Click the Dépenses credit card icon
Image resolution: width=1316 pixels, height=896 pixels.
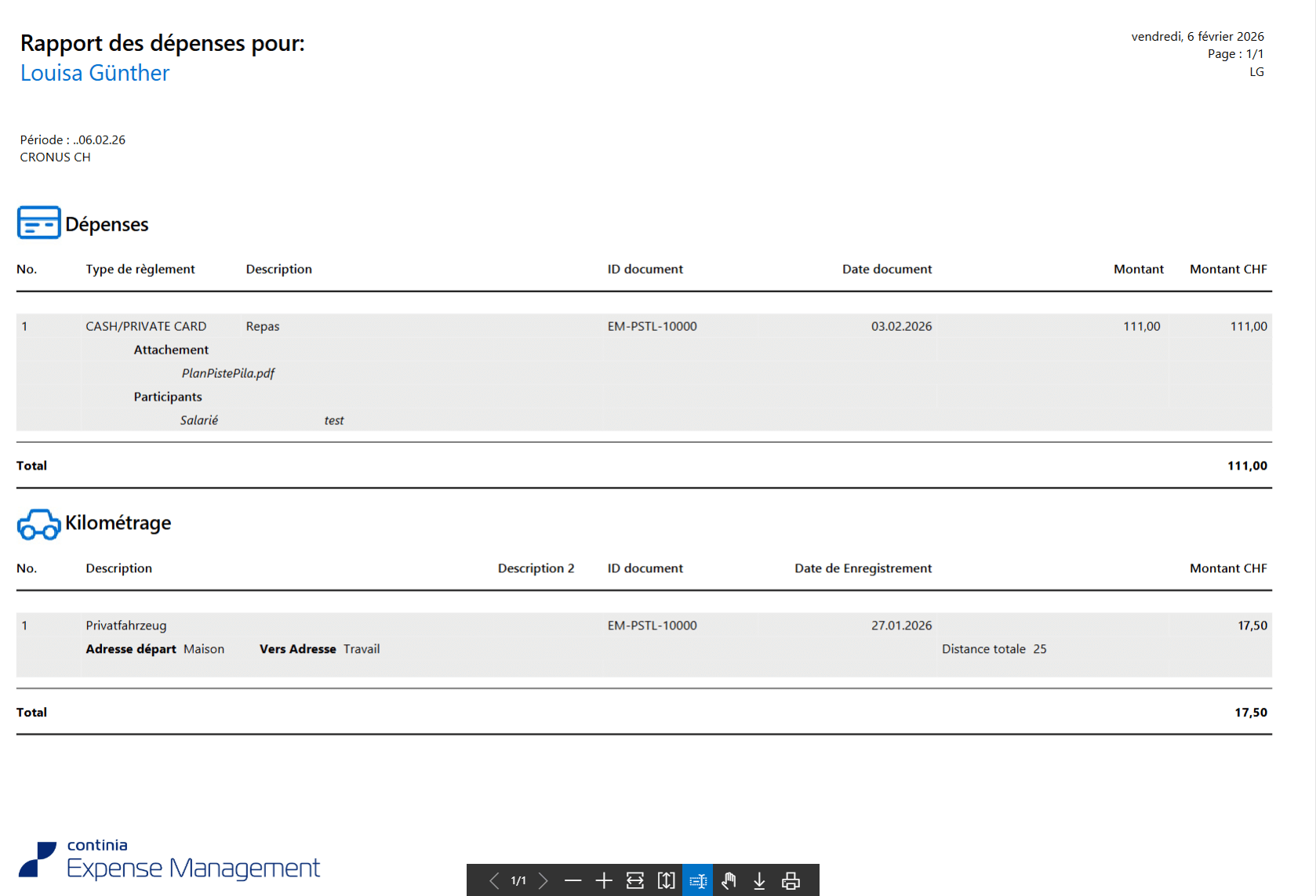point(38,223)
